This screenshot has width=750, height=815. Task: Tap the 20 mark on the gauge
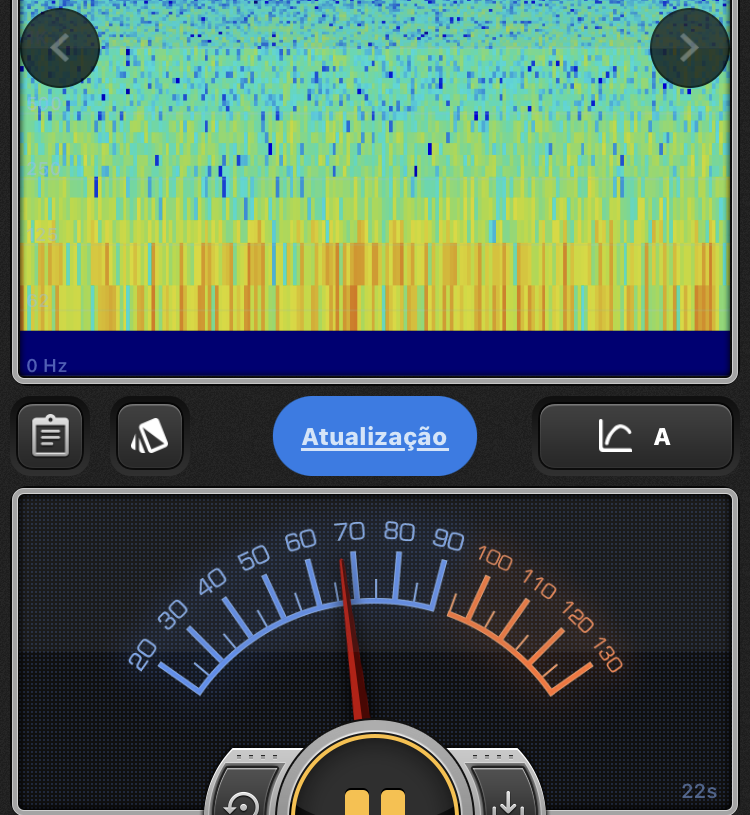tap(143, 654)
